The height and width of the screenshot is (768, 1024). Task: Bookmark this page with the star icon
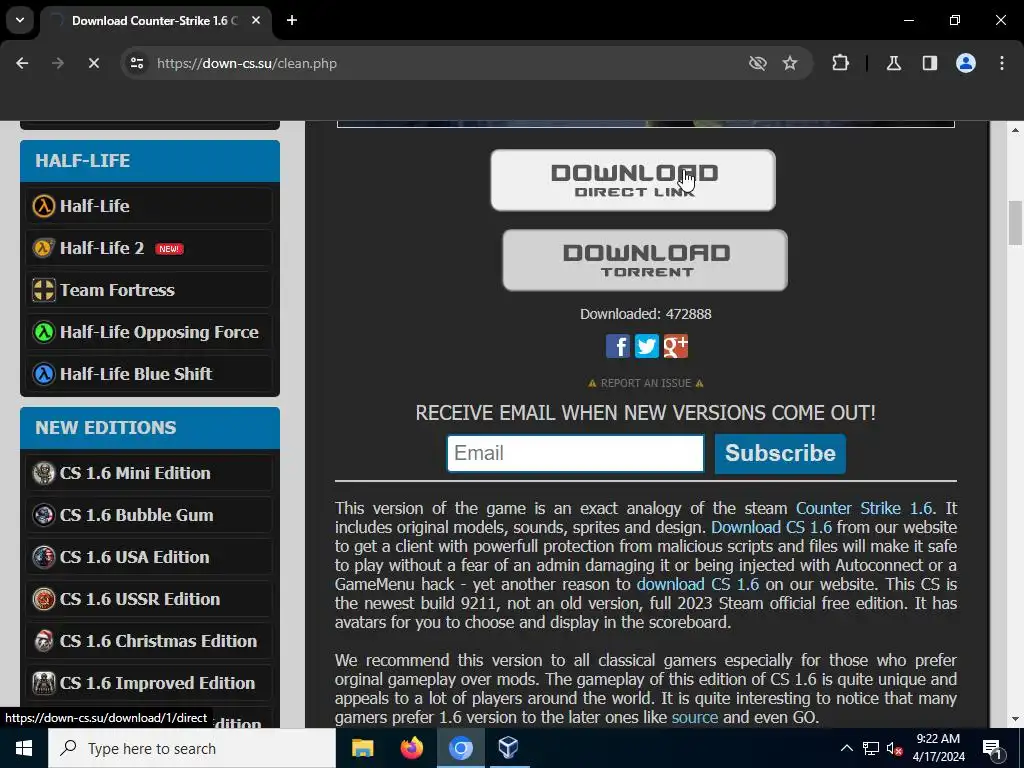(x=790, y=63)
